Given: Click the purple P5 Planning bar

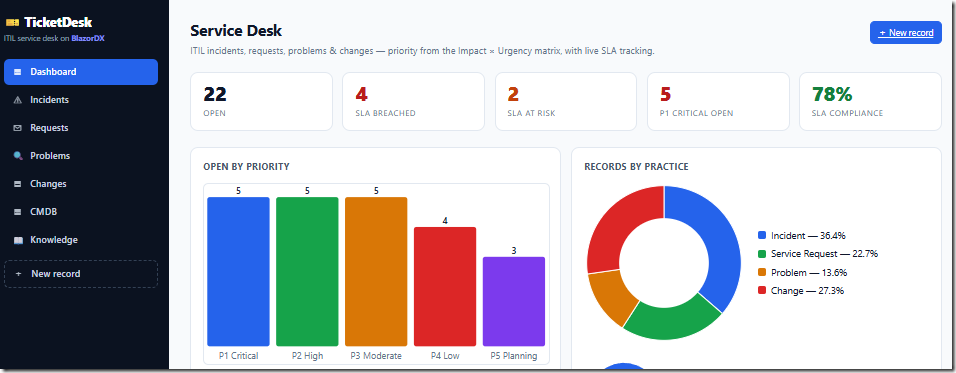Looking at the screenshot, I should coord(514,302).
